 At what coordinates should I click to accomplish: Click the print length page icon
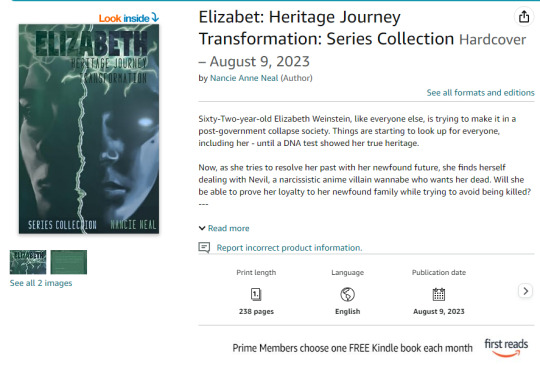[x=256, y=294]
